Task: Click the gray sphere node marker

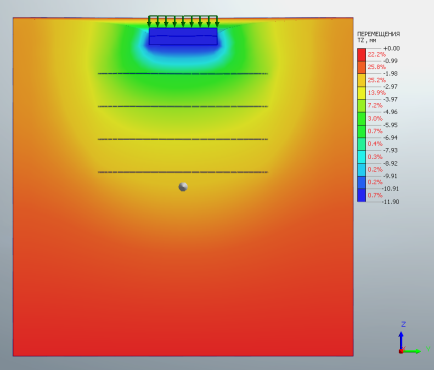Action: tap(183, 187)
